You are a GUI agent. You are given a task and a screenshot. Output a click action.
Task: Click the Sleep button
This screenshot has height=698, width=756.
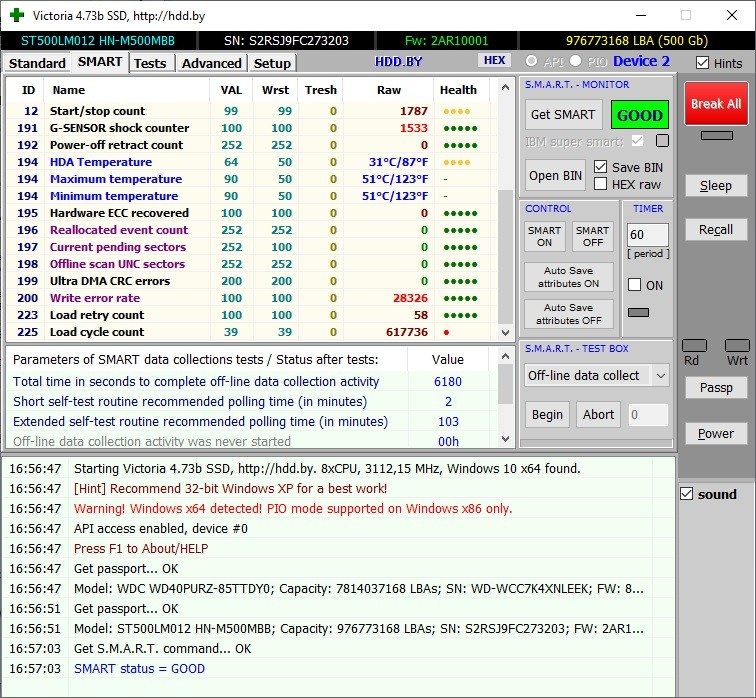[716, 186]
